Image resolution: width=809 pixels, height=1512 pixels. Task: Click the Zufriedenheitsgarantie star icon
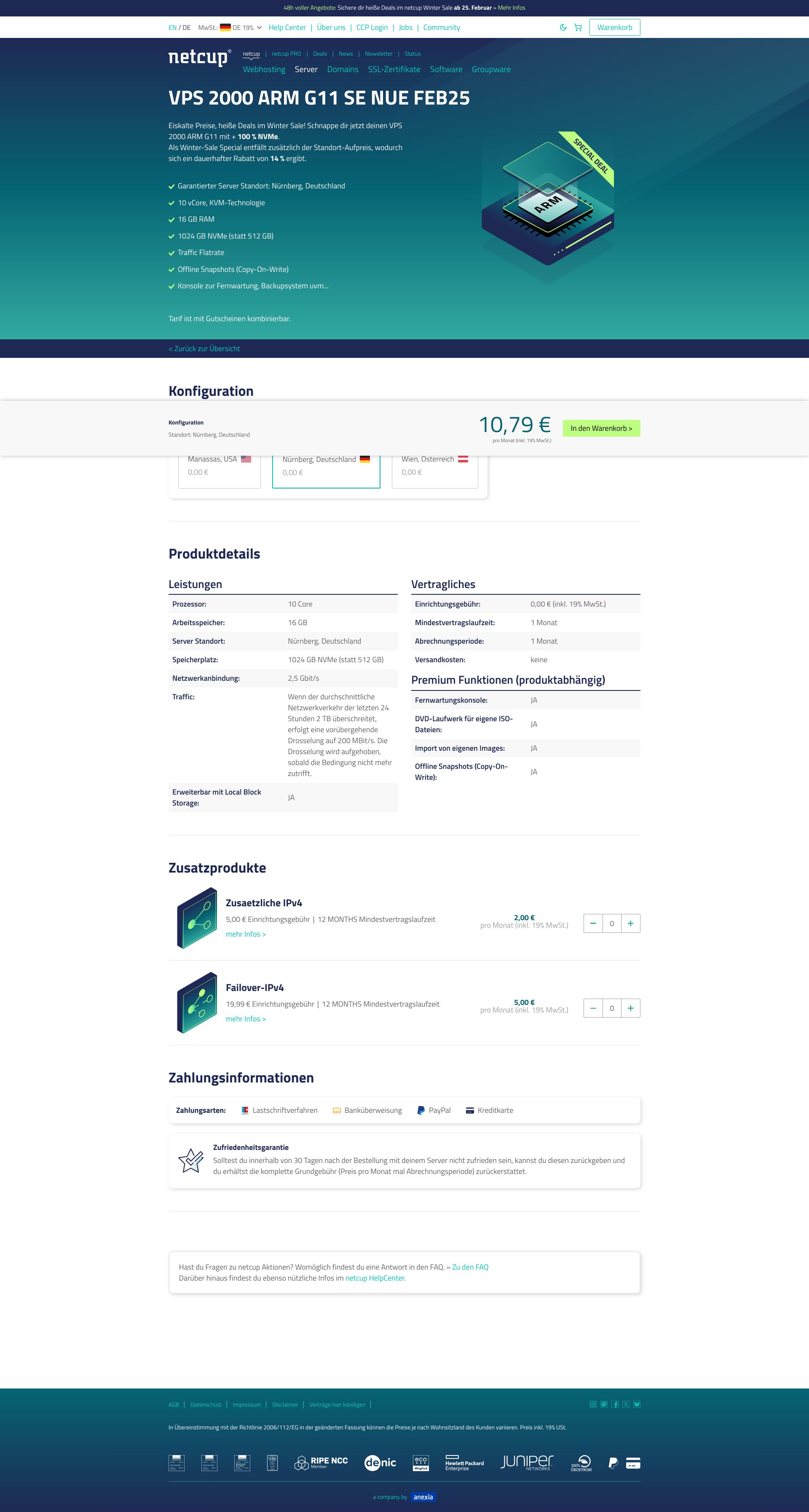(191, 1160)
